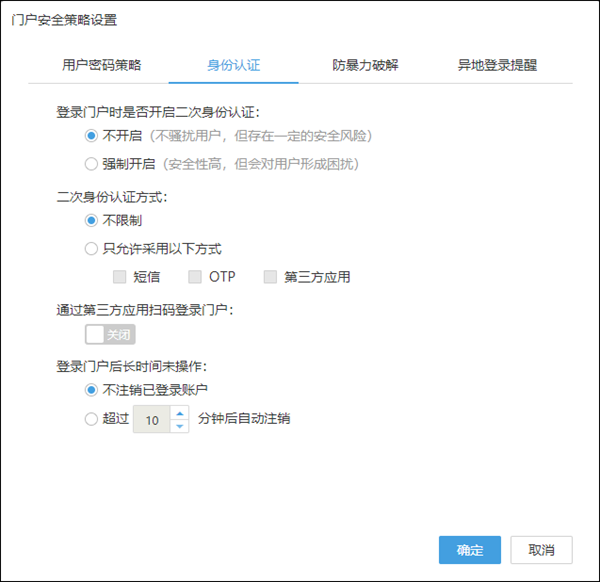This screenshot has width=600, height=582.
Task: Switch to the 用户密码策略 tab
Action: point(102,65)
